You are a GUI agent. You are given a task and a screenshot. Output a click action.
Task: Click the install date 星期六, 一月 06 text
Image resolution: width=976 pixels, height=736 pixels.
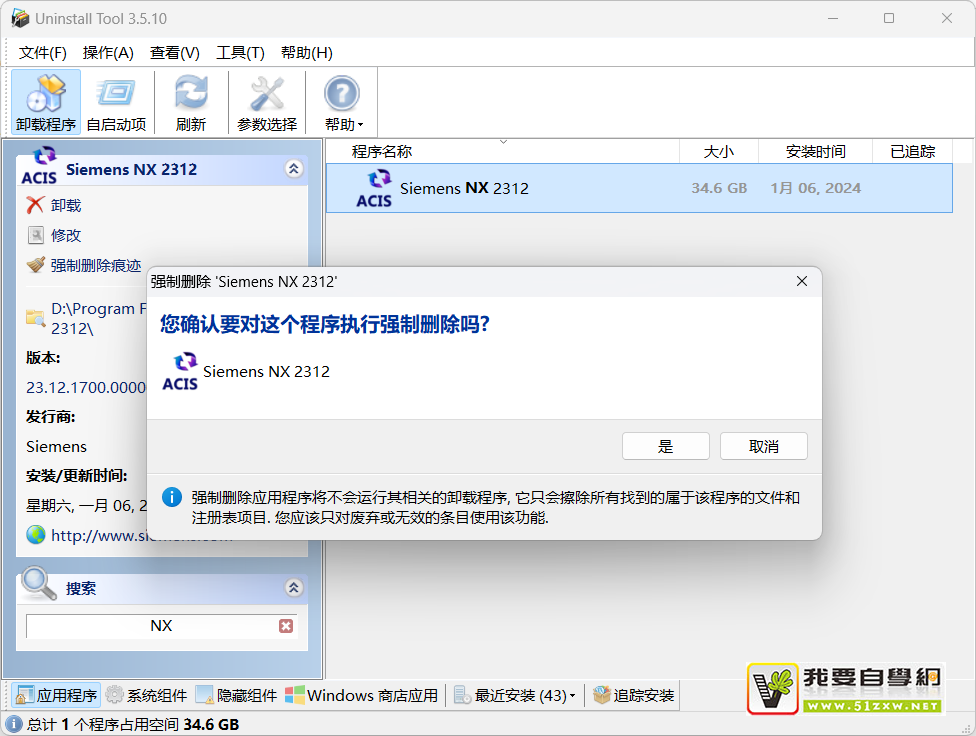[x=86, y=505]
